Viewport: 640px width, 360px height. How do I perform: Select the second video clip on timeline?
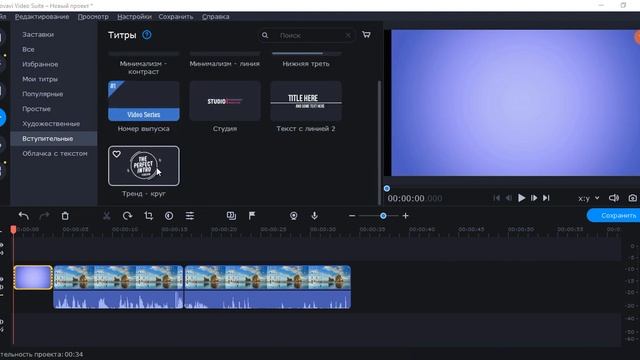(268, 278)
